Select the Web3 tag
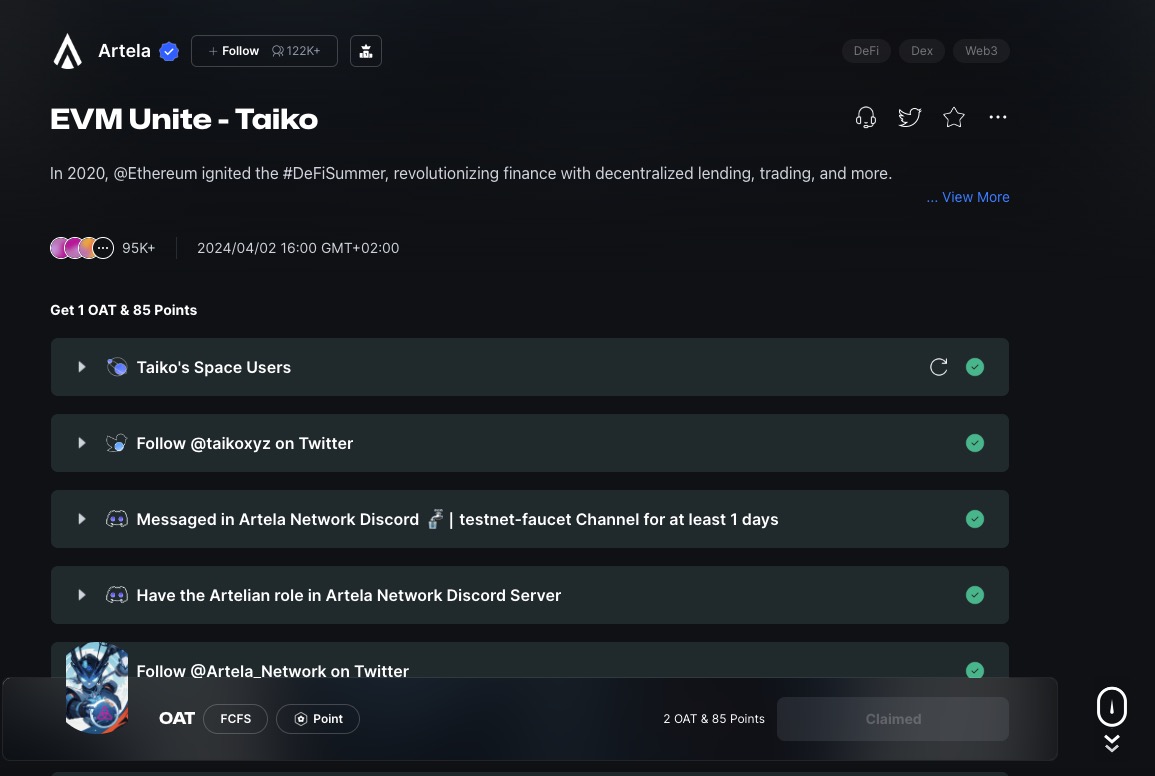 [x=980, y=51]
